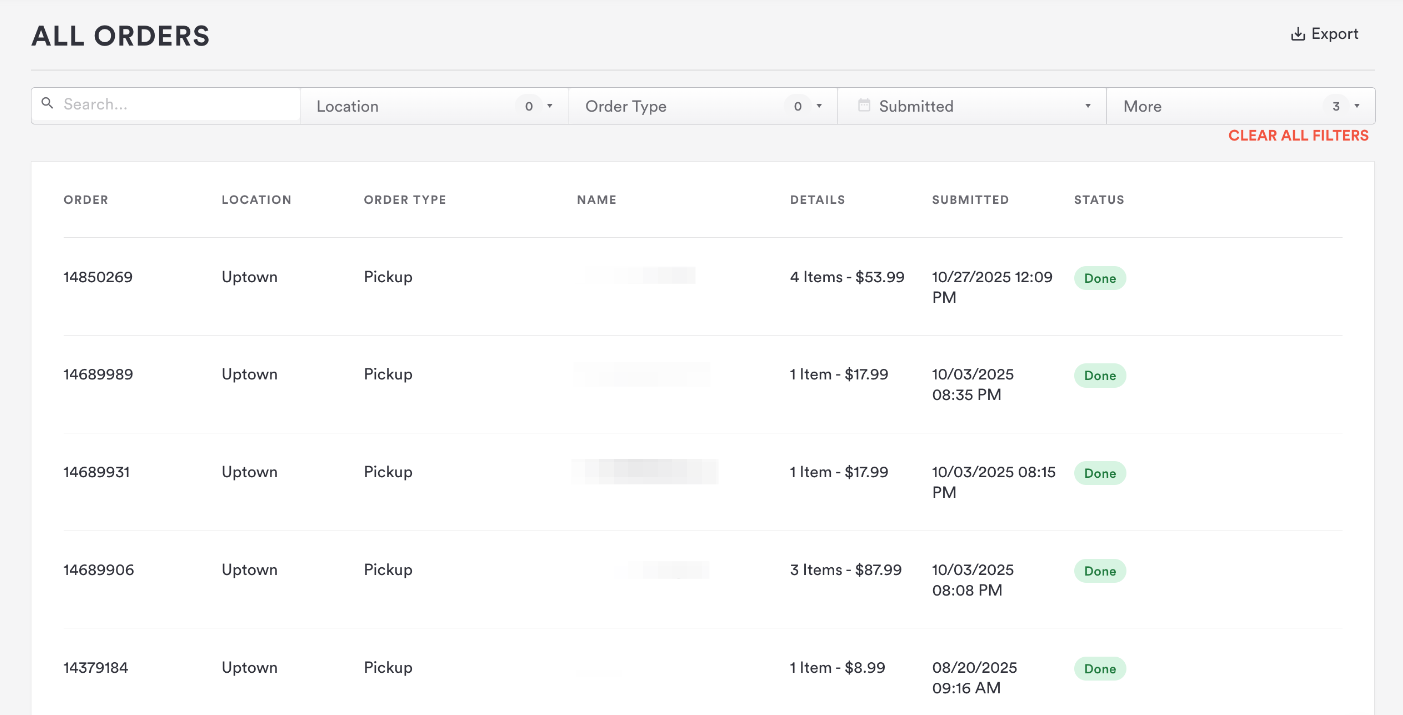Screen dimensions: 1403x715
Task: Open order 14689906
Action: [x=98, y=570]
